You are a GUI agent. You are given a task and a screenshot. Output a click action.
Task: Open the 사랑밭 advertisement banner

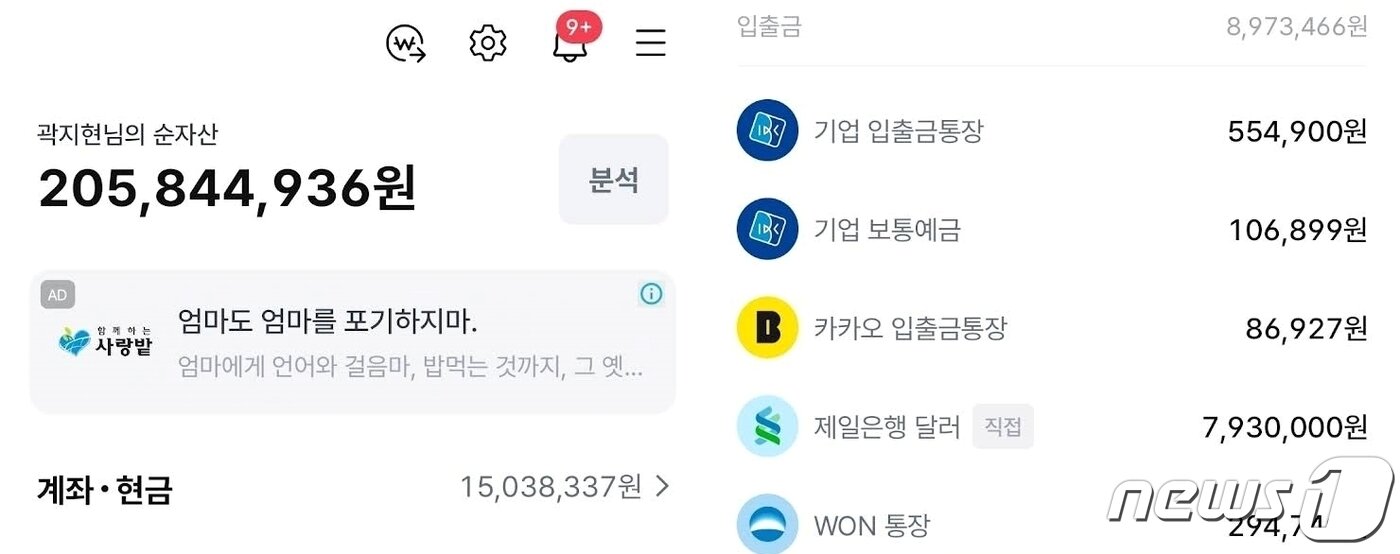tap(352, 341)
